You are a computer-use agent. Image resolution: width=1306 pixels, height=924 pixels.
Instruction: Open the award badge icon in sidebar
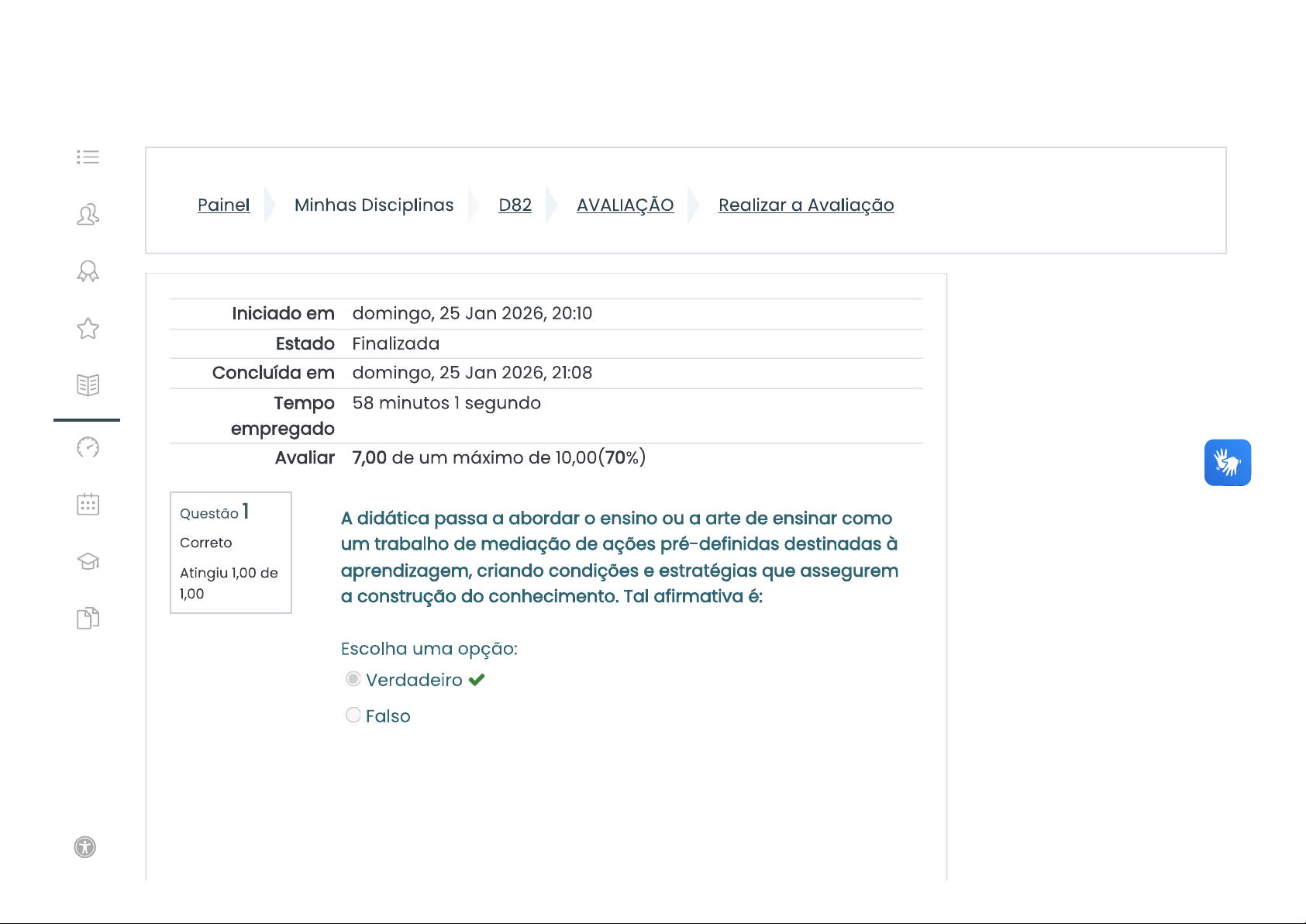tap(88, 271)
